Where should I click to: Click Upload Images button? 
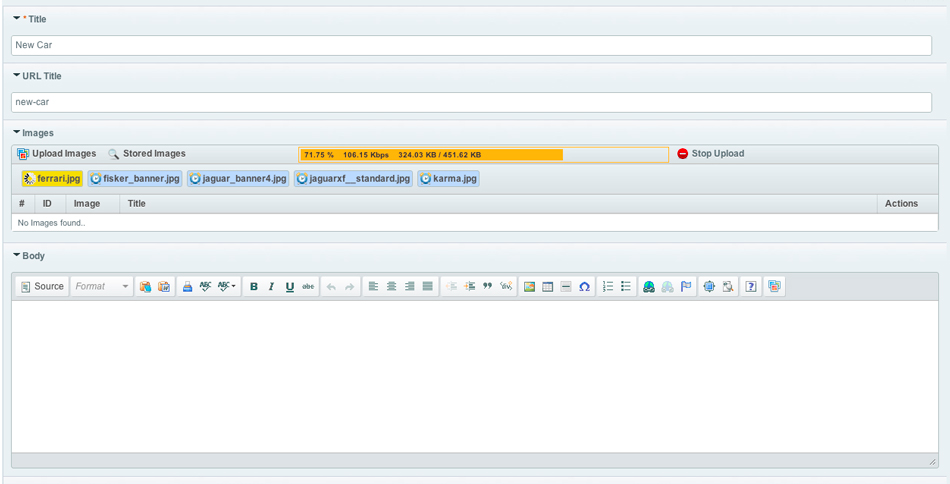(57, 154)
